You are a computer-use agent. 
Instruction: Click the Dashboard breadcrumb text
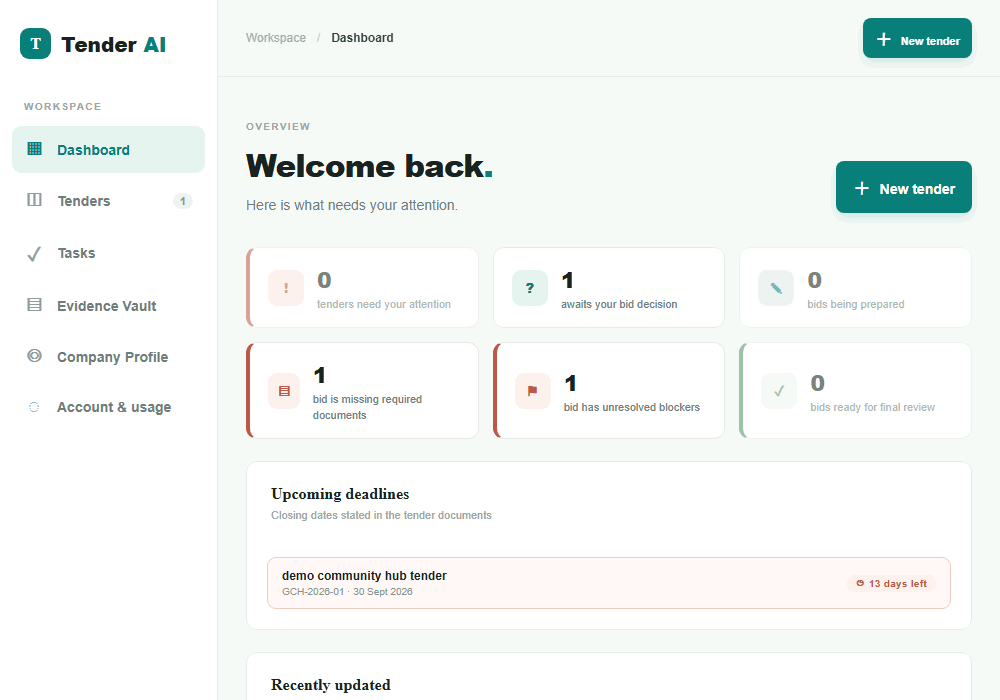(x=362, y=38)
